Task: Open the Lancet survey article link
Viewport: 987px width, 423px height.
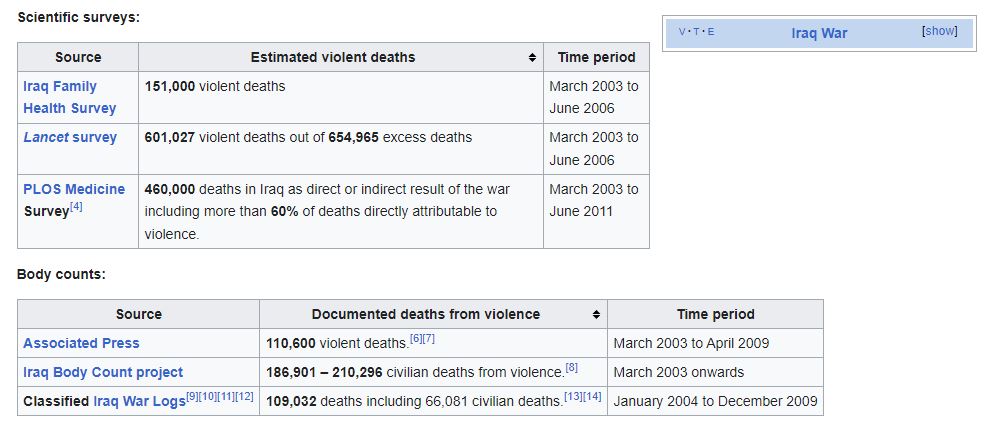Action: 70,137
